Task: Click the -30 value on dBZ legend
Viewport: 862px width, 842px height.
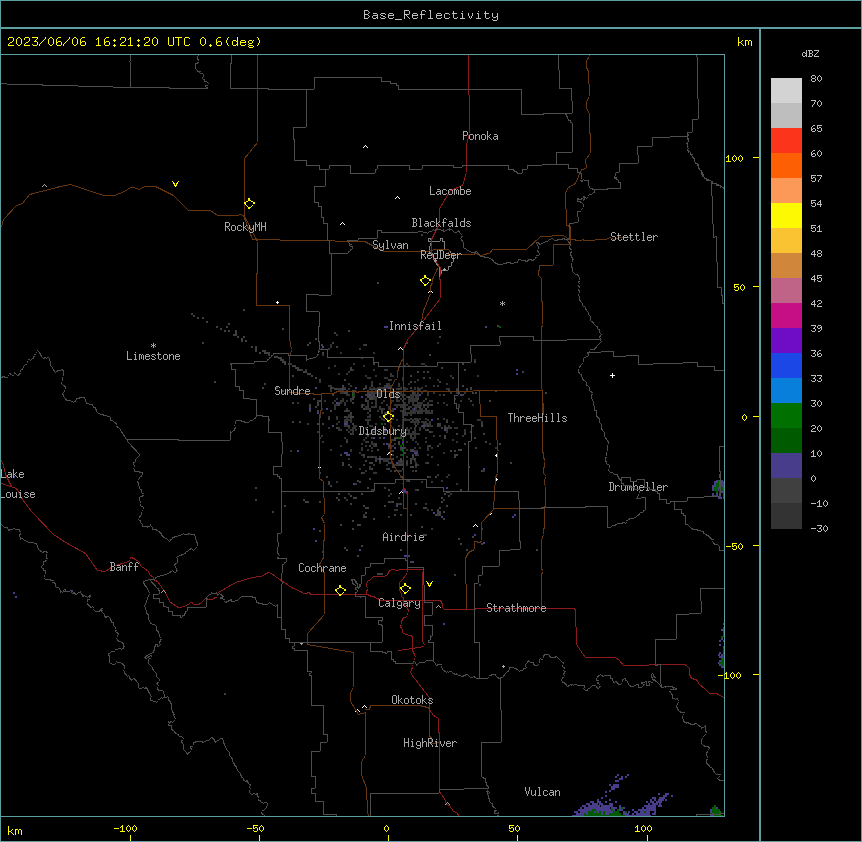Action: point(819,528)
